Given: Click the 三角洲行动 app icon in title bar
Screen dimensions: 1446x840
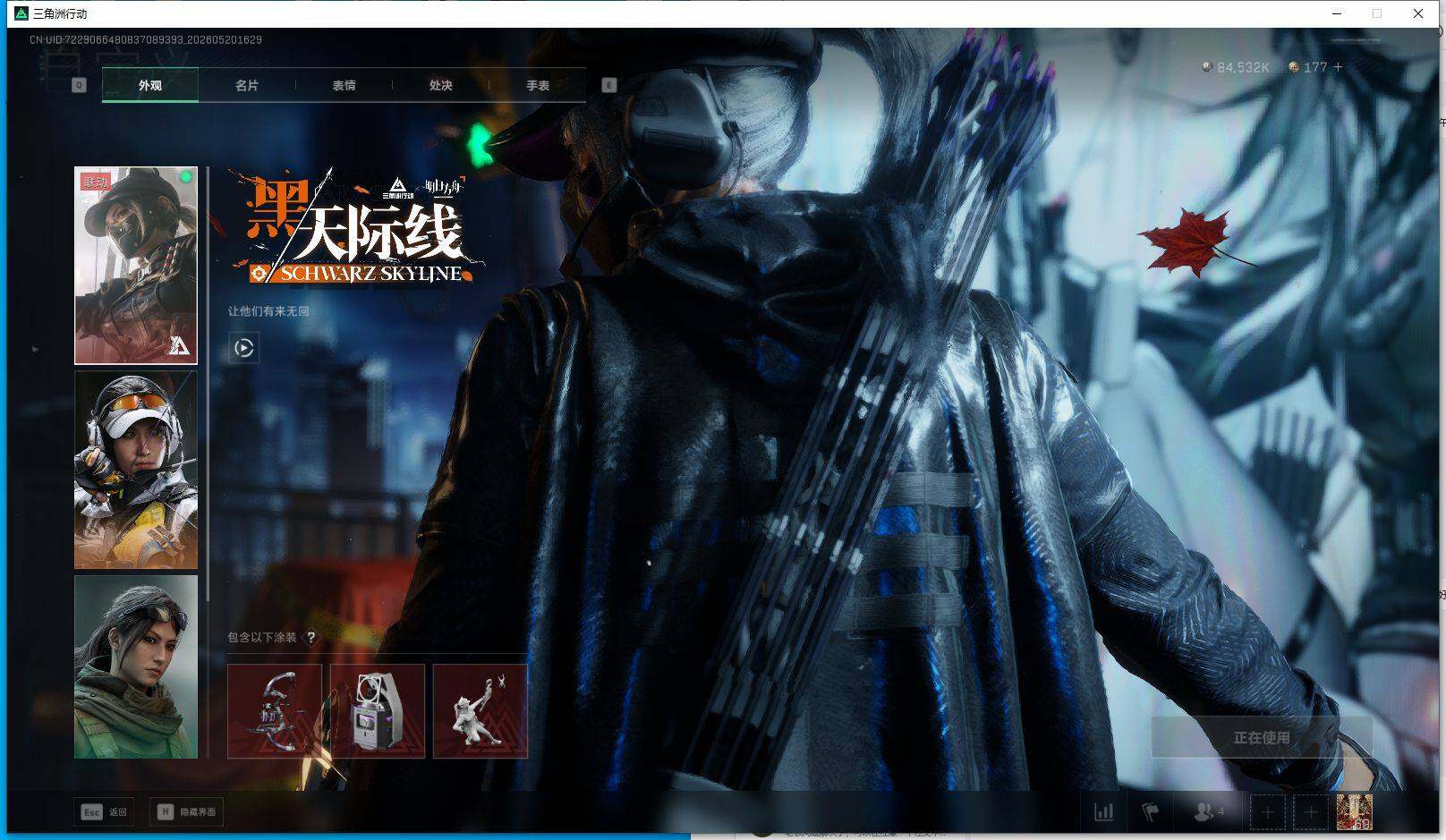Looking at the screenshot, I should [x=21, y=13].
